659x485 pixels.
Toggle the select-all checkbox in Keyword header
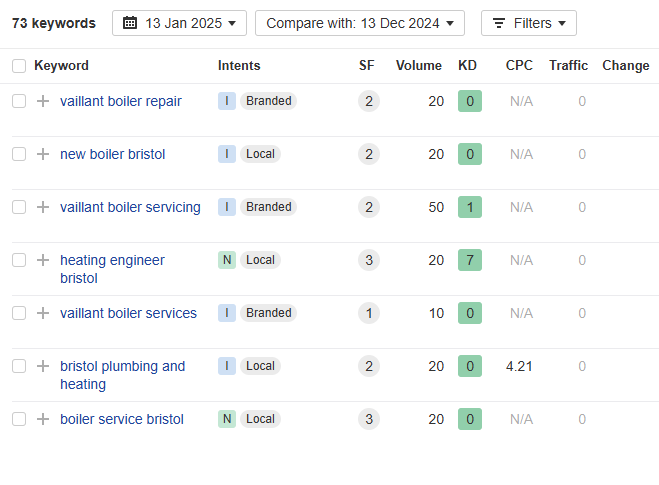pyautogui.click(x=19, y=66)
